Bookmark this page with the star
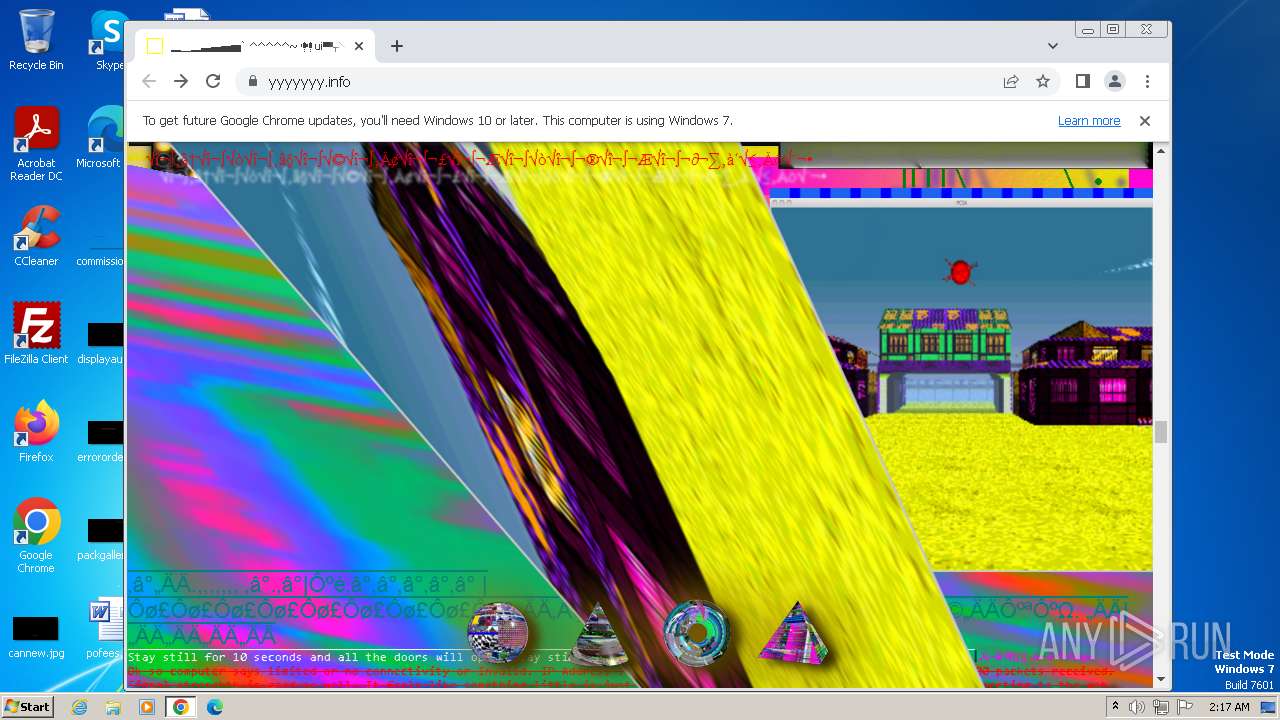This screenshot has height=720, width=1280. (1043, 81)
